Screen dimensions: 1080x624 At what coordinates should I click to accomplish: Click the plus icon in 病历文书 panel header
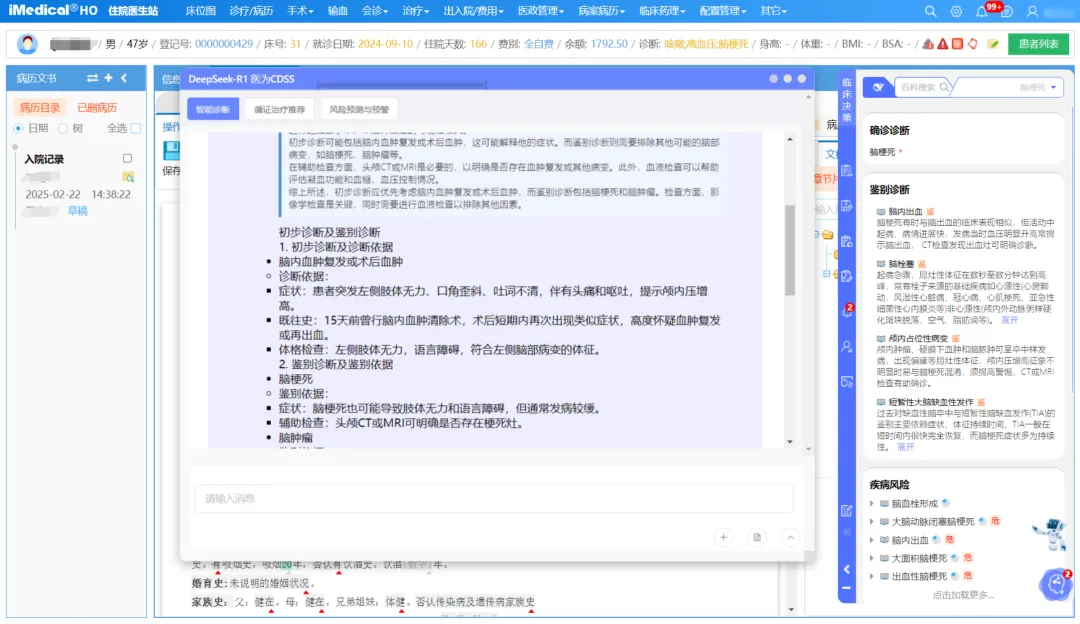click(108, 78)
